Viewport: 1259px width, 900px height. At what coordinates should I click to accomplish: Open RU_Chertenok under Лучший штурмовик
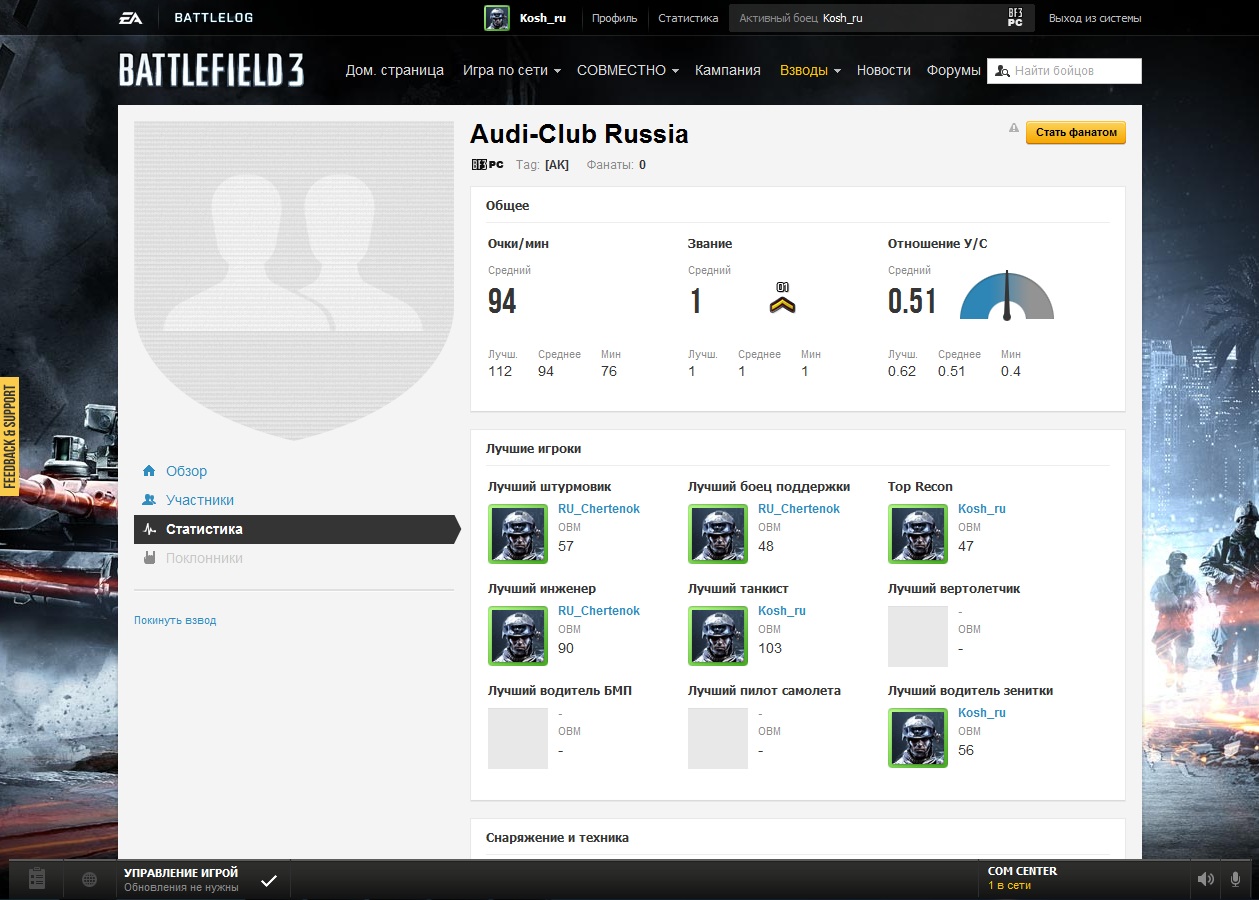point(599,509)
